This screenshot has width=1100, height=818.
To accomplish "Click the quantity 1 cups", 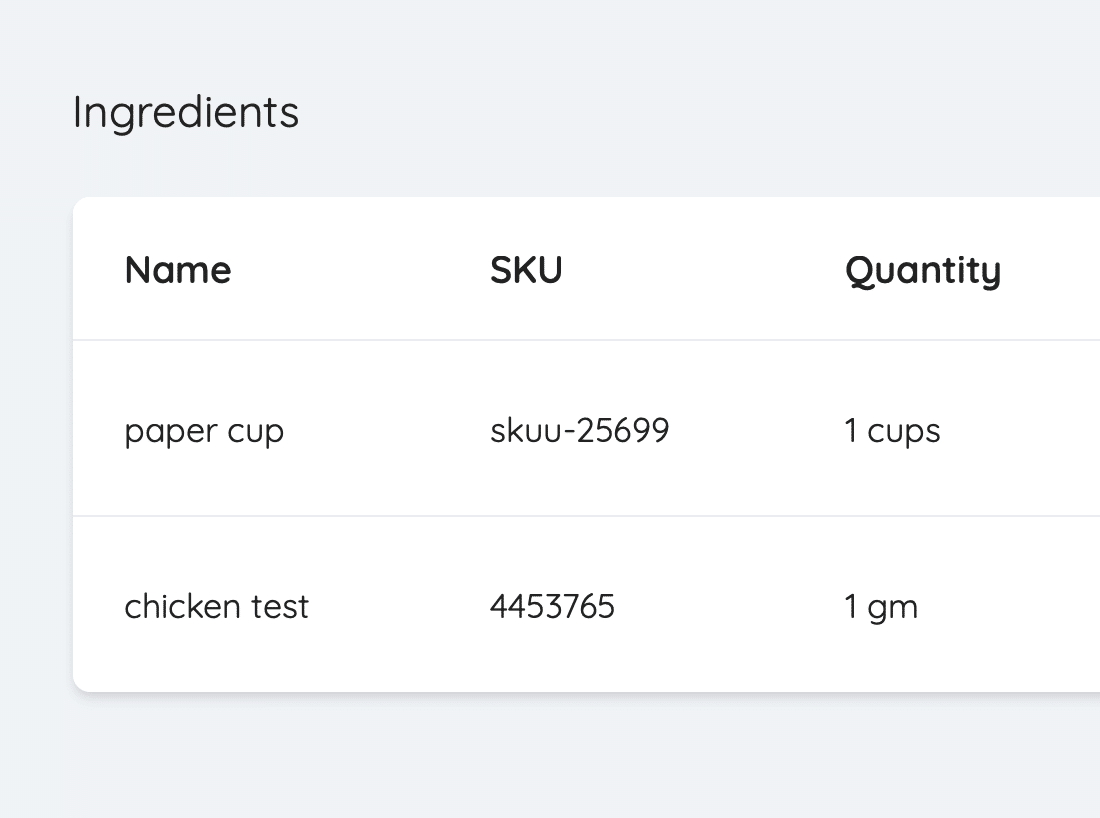I will point(892,430).
